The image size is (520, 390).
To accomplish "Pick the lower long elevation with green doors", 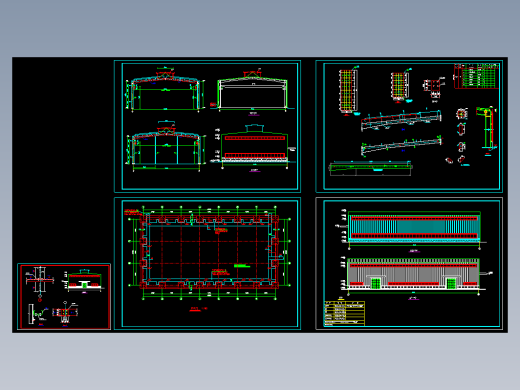I will tap(413, 274).
